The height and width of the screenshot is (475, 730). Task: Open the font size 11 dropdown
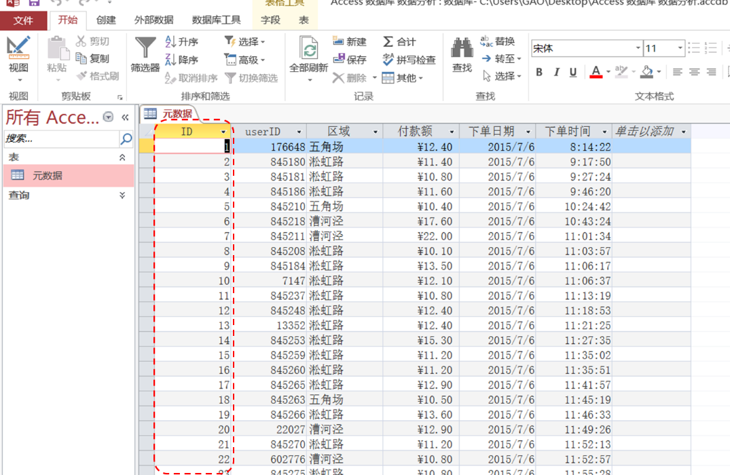[680, 48]
